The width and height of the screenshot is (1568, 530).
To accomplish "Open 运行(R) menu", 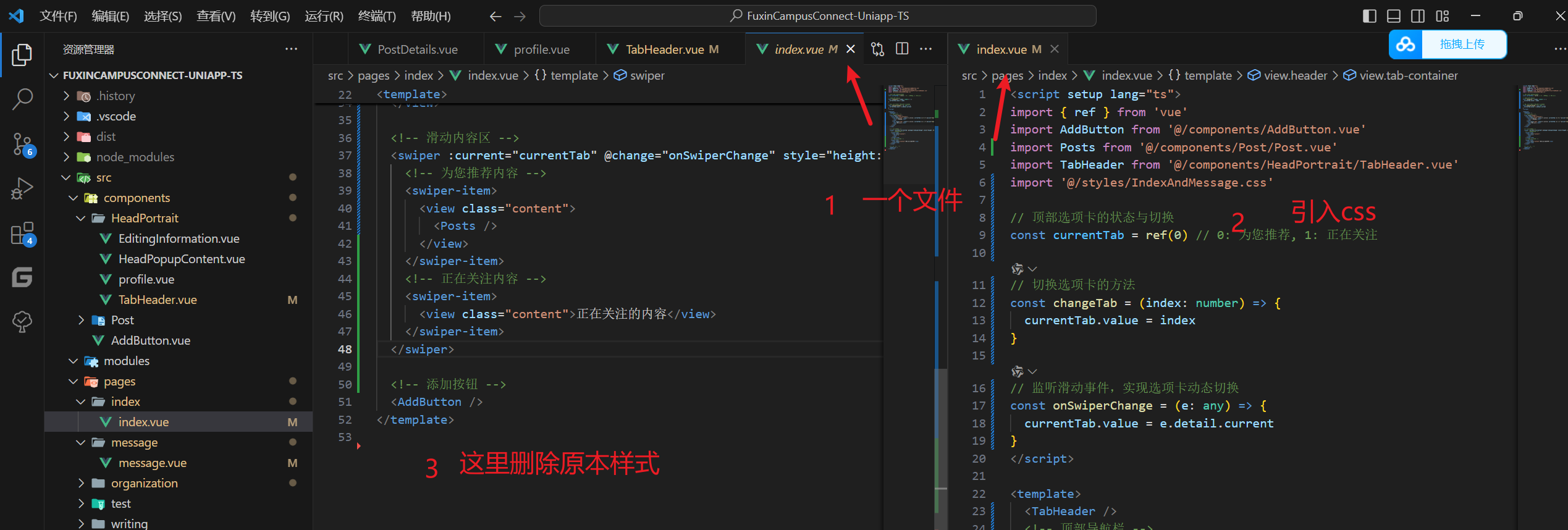I will [x=324, y=16].
